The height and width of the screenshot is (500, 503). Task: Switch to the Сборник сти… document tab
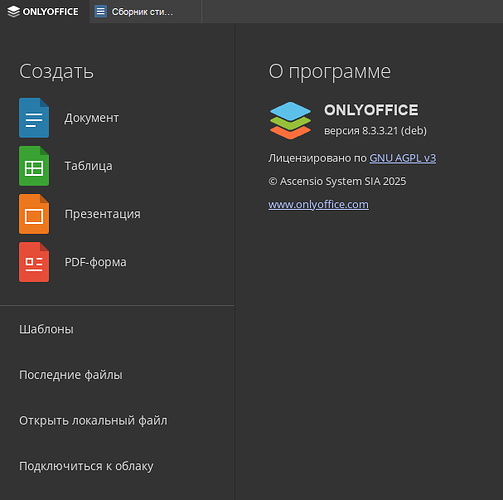[x=145, y=12]
